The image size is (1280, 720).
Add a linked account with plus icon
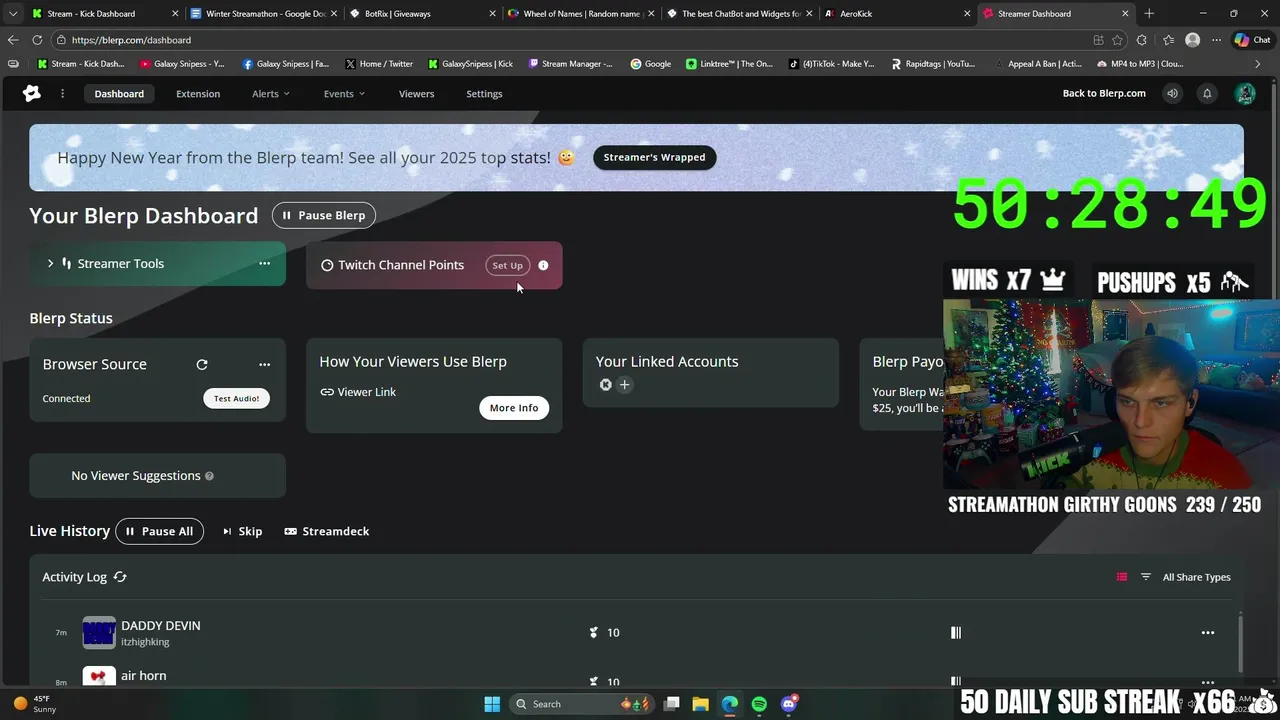coord(624,384)
